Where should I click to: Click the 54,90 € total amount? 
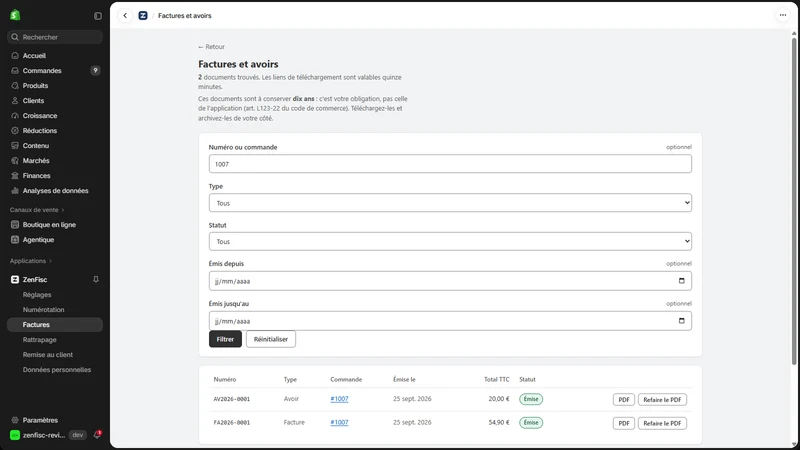[x=499, y=422]
